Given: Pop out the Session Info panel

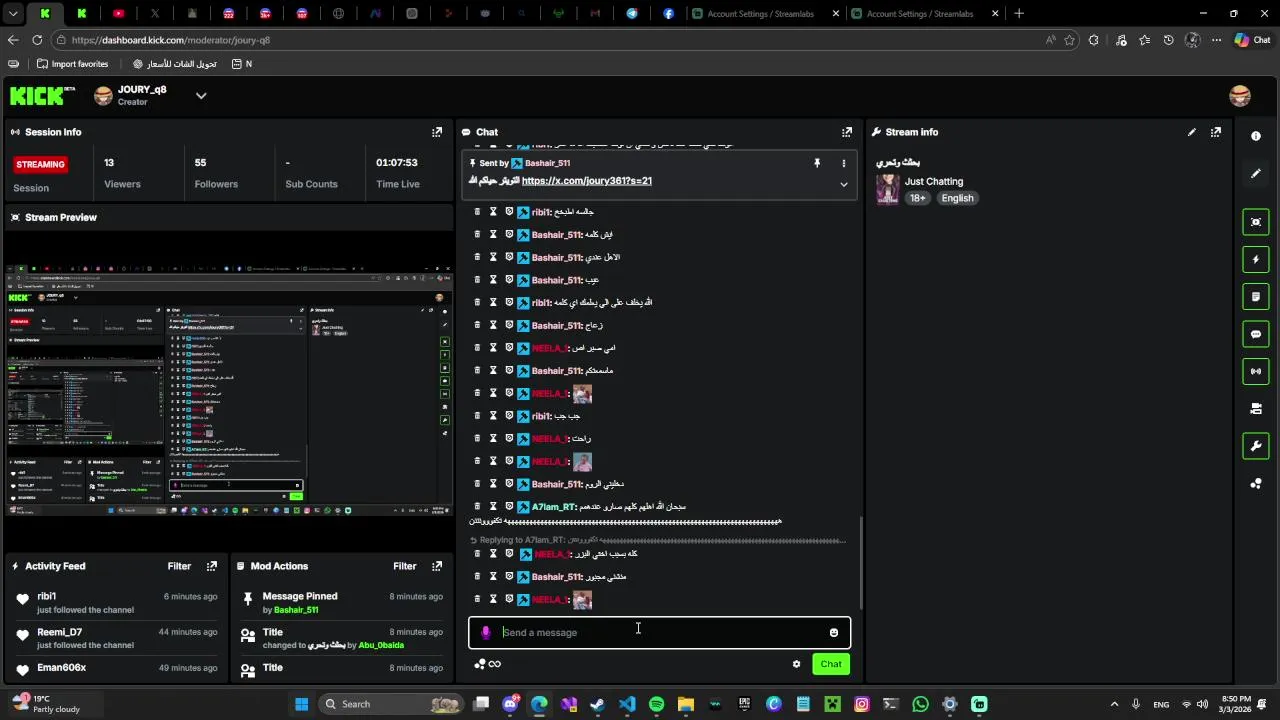Looking at the screenshot, I should [x=437, y=132].
